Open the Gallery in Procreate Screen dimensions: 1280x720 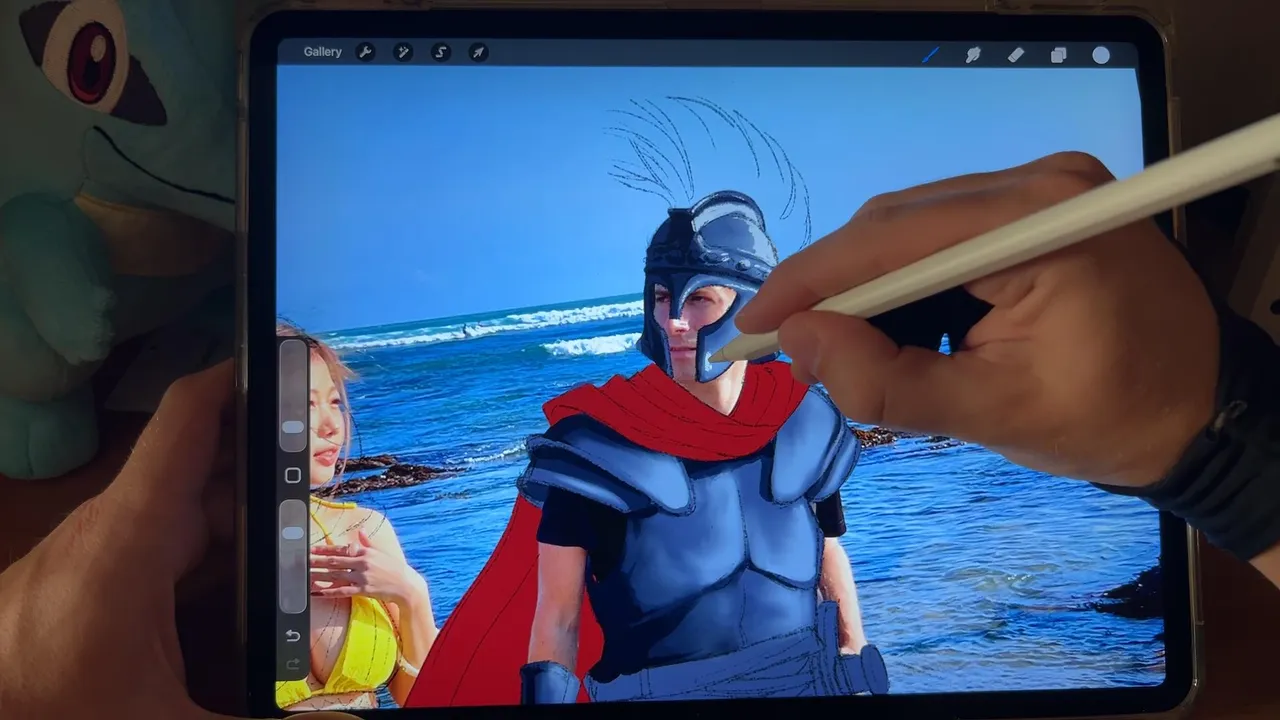tap(322, 52)
